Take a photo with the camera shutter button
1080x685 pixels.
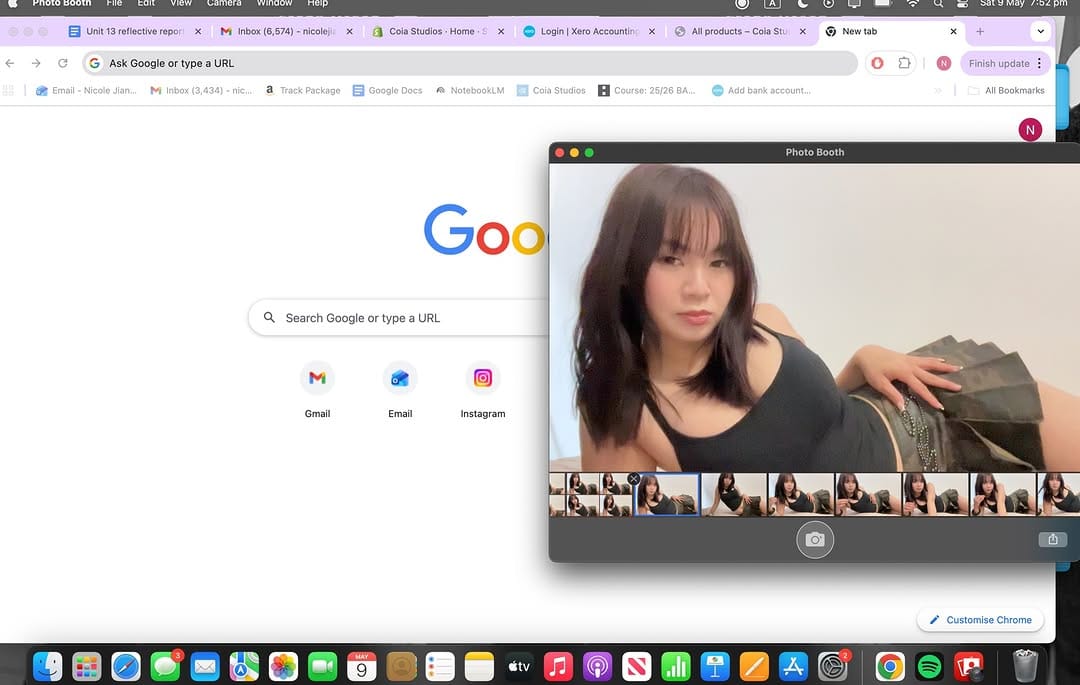click(x=815, y=540)
